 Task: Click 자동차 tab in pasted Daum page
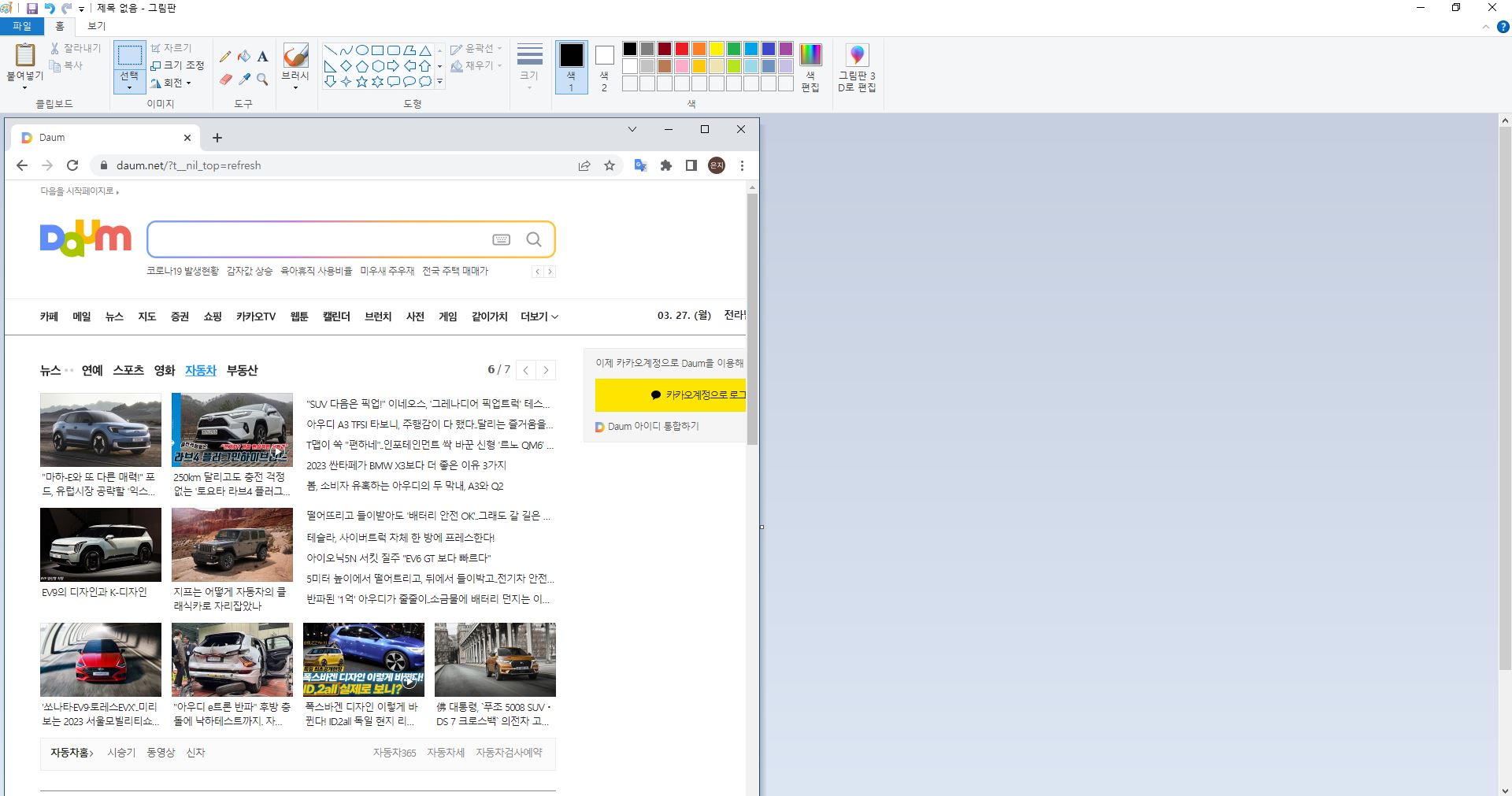point(200,370)
